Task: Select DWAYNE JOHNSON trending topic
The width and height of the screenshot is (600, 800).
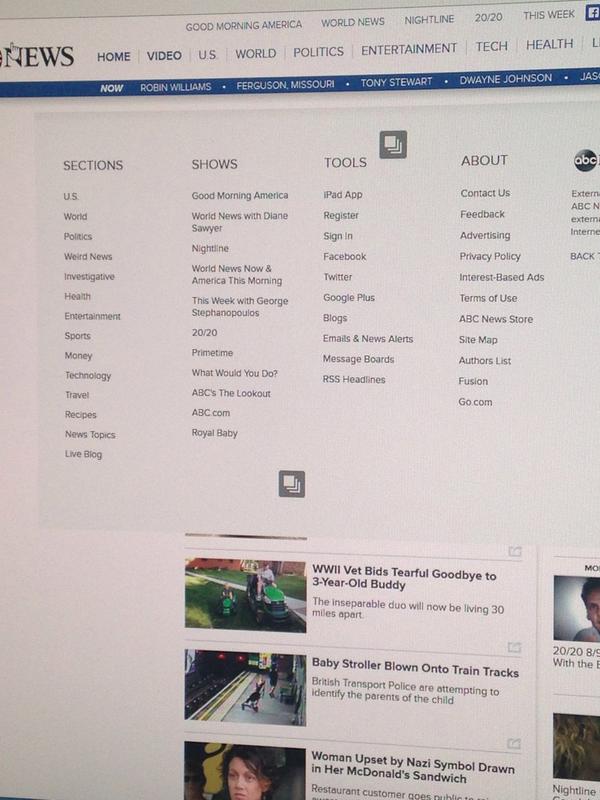Action: [x=506, y=79]
